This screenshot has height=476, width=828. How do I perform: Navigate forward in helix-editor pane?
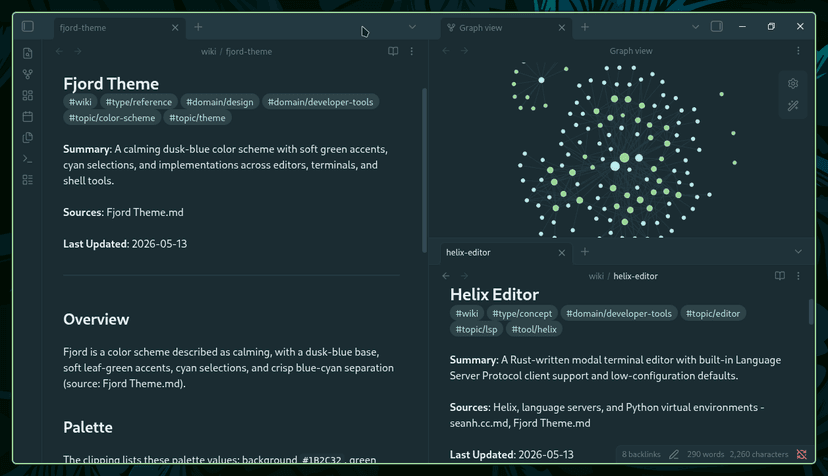pos(464,276)
